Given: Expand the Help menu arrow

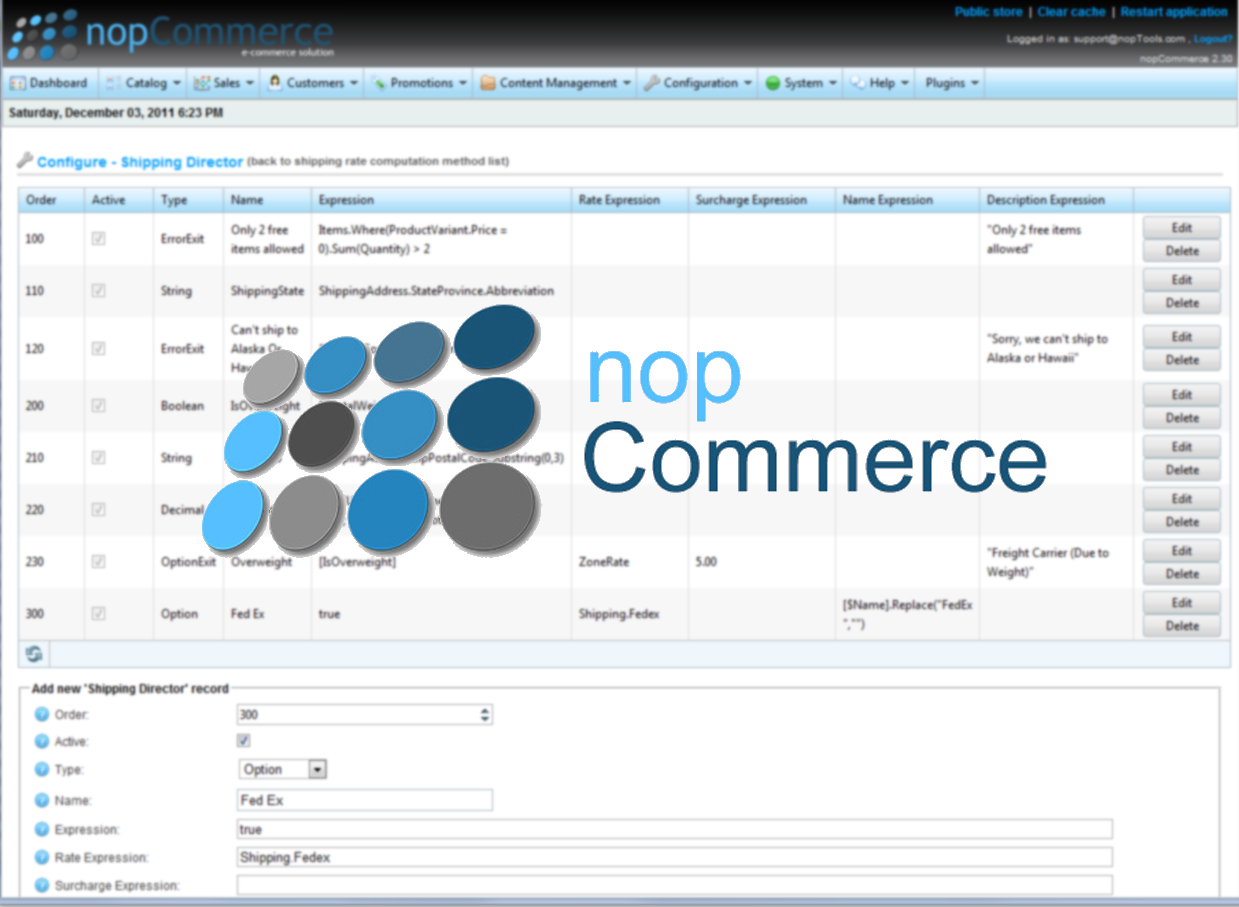Looking at the screenshot, I should (904, 83).
